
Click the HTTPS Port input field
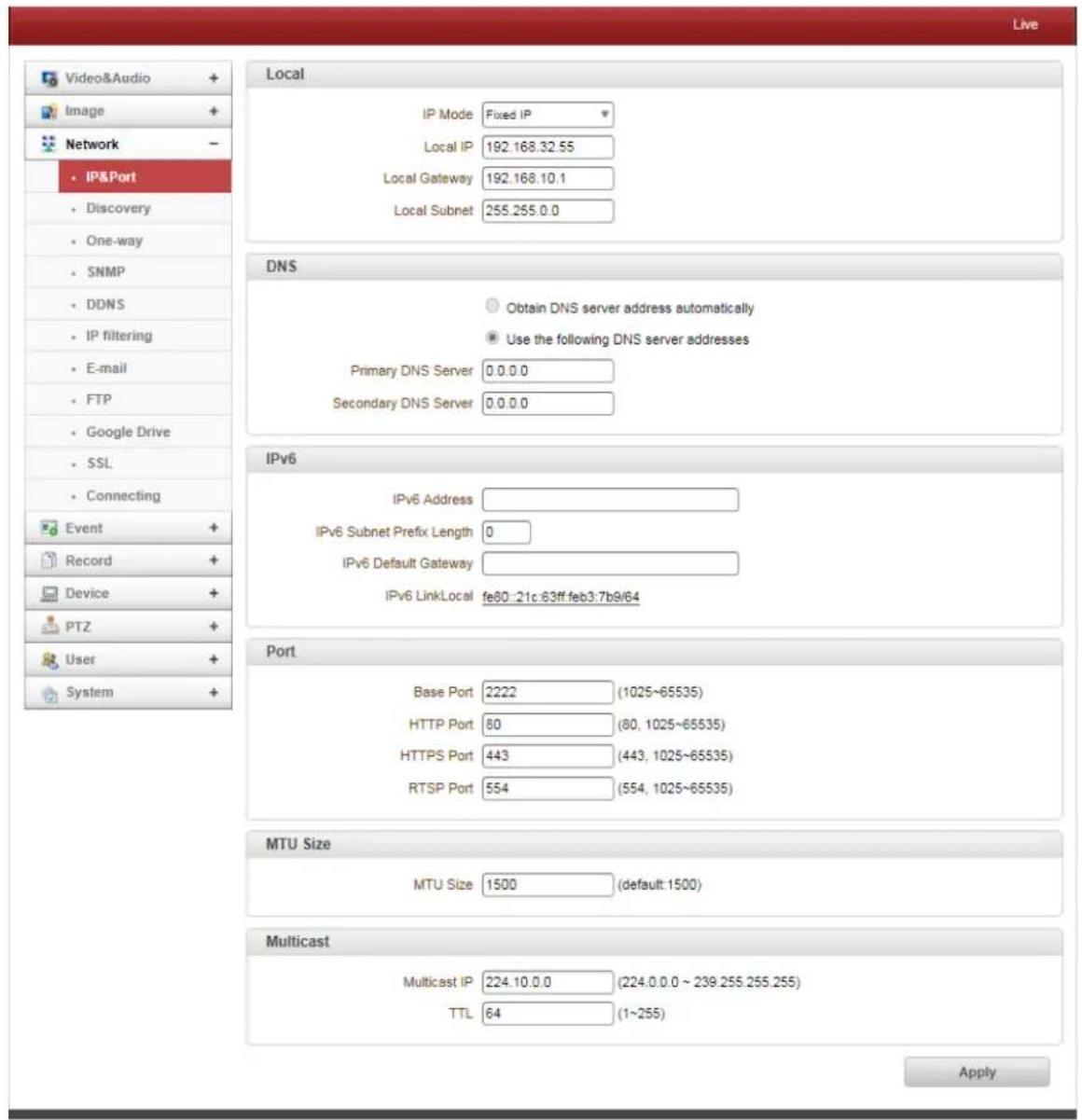coord(548,756)
